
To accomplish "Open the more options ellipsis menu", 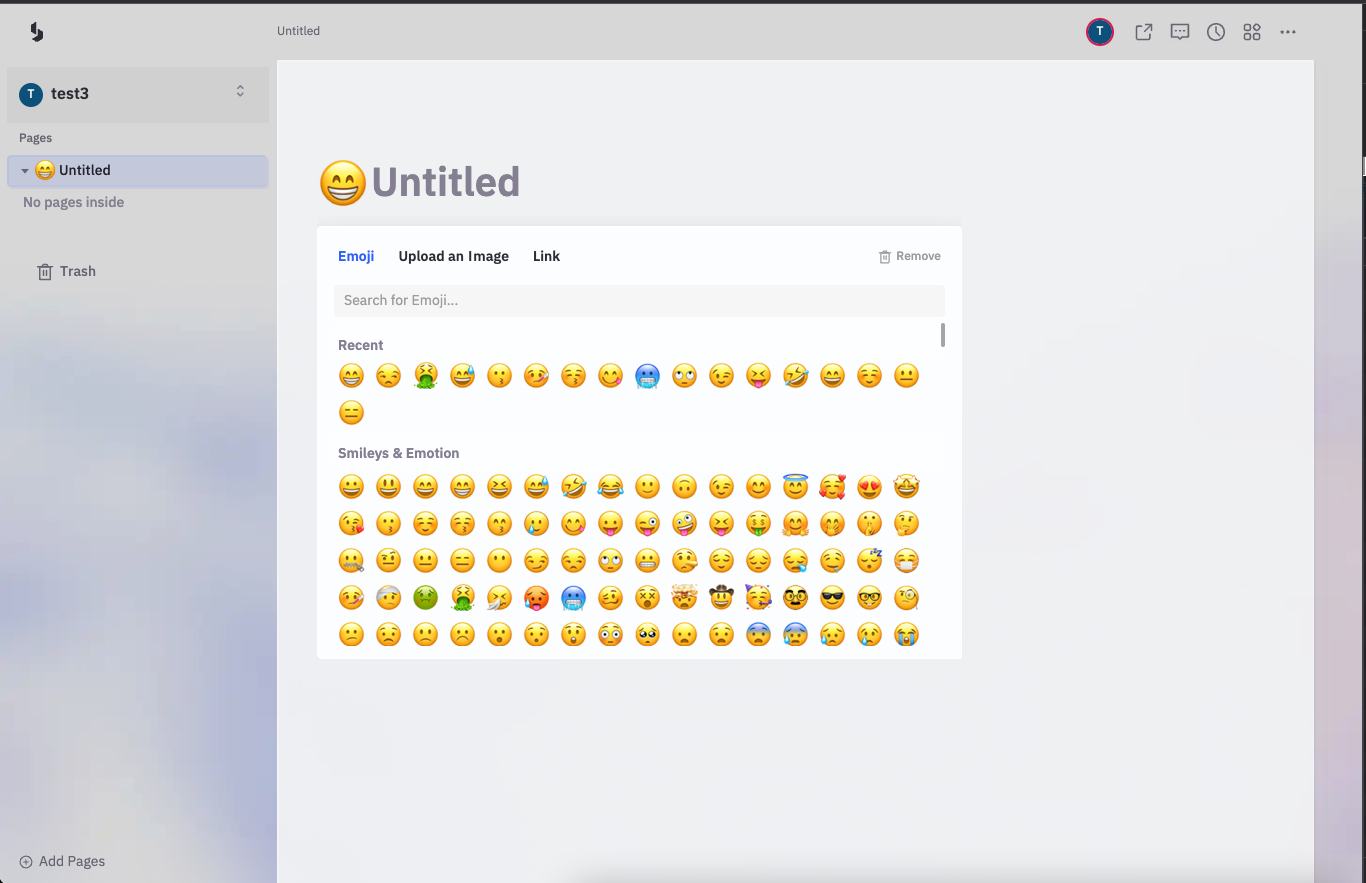I will tap(1287, 31).
